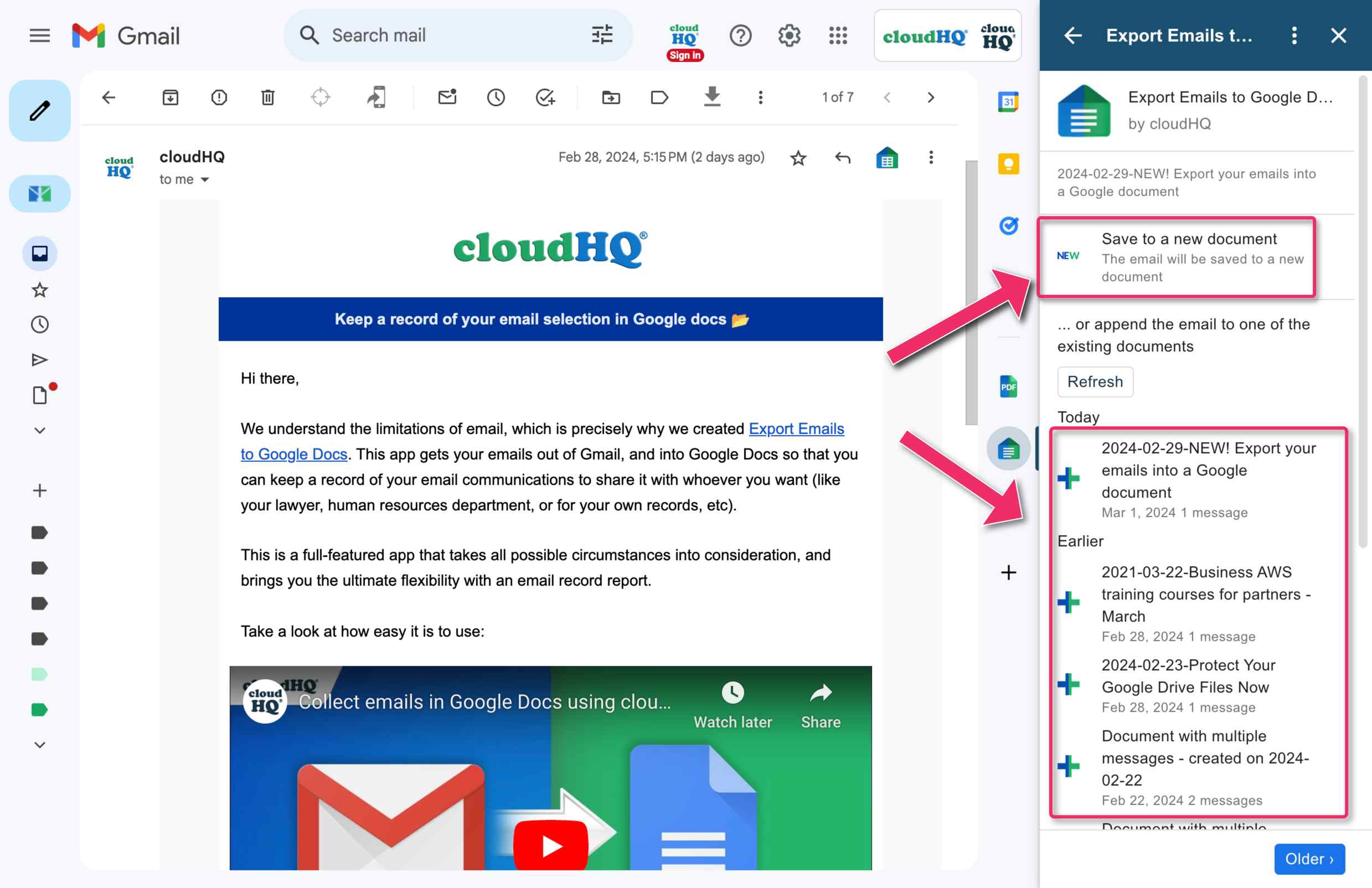Open Gmail support help icon
Viewport: 1372px width, 888px height.
click(x=740, y=36)
